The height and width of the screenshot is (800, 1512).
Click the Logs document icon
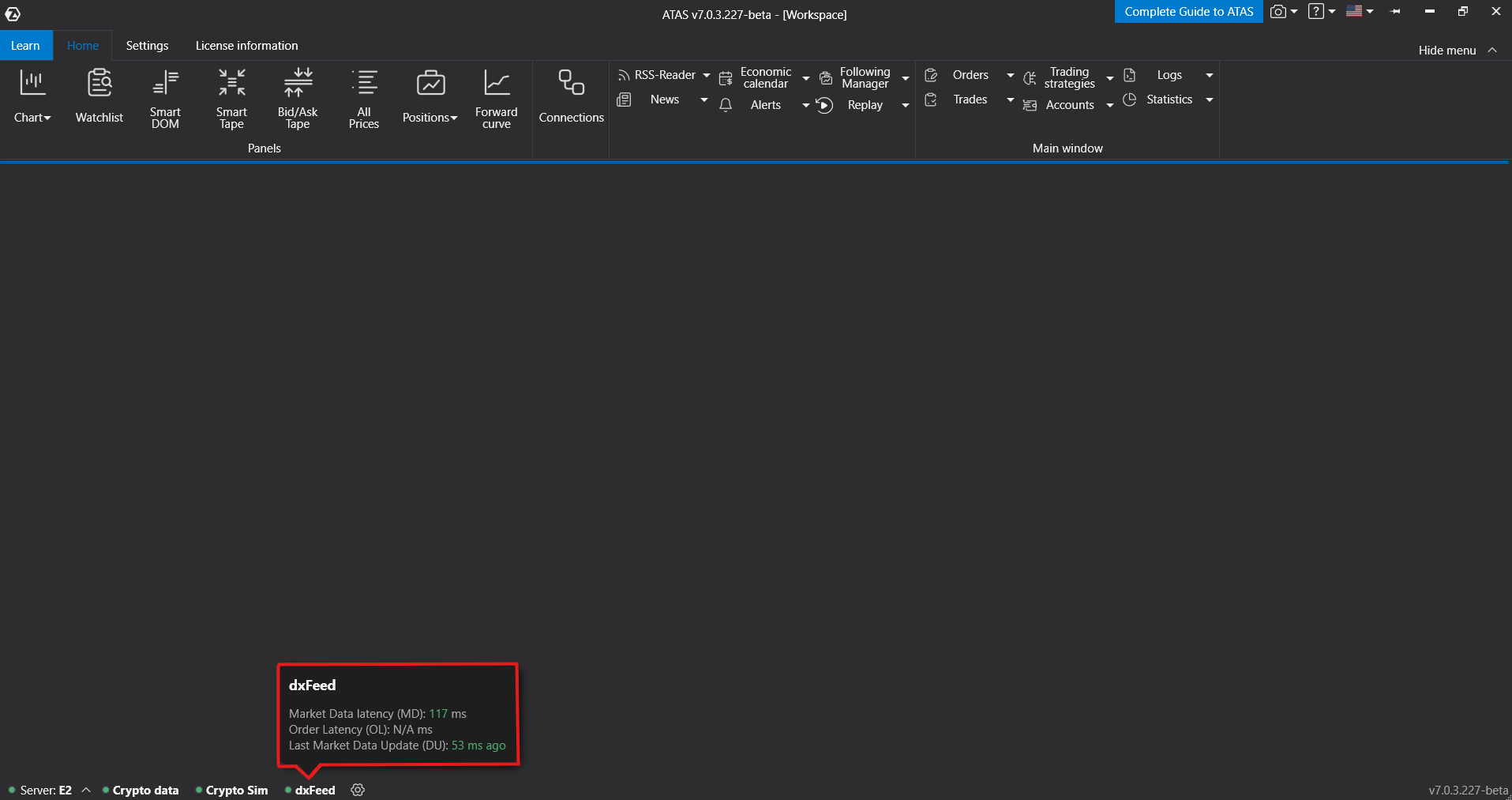point(1130,75)
